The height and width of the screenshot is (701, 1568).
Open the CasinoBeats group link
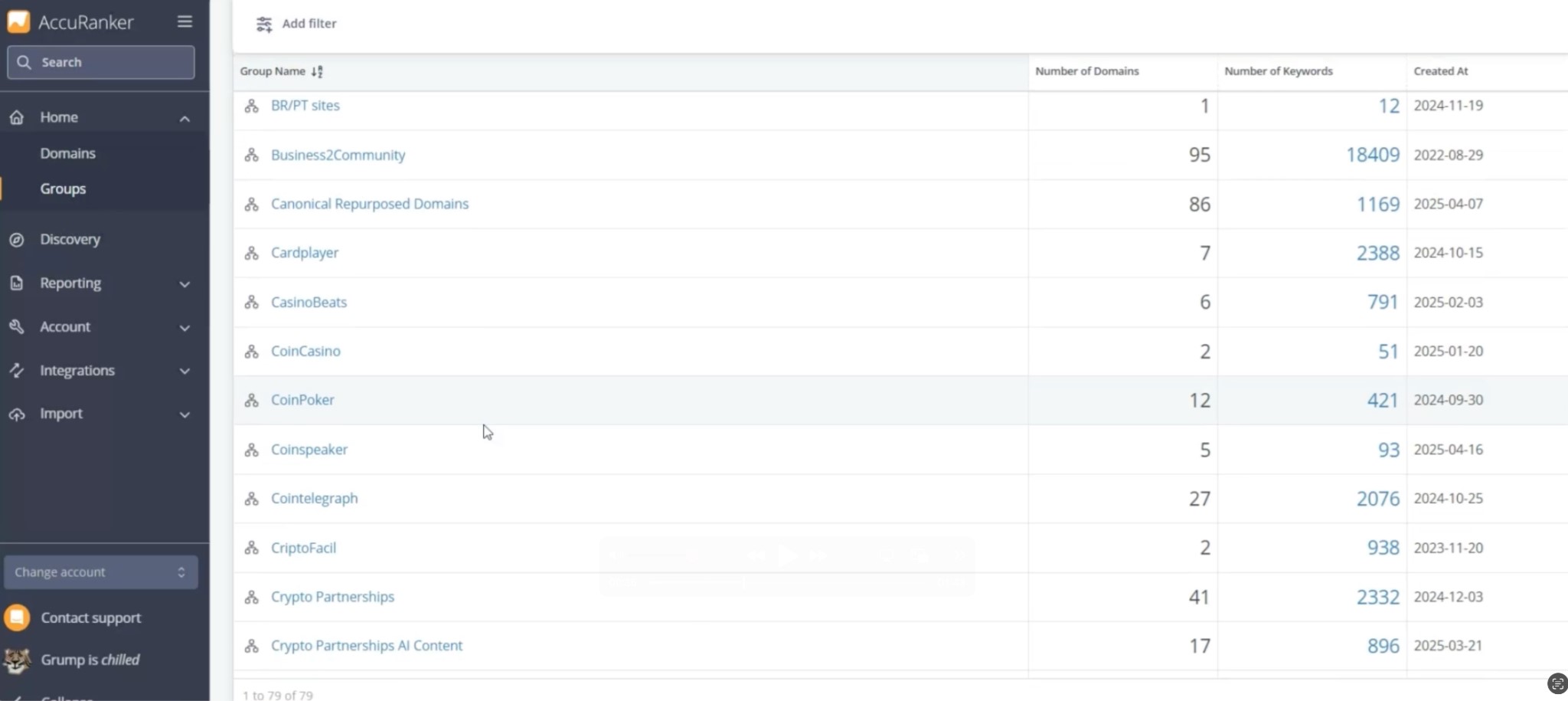309,302
